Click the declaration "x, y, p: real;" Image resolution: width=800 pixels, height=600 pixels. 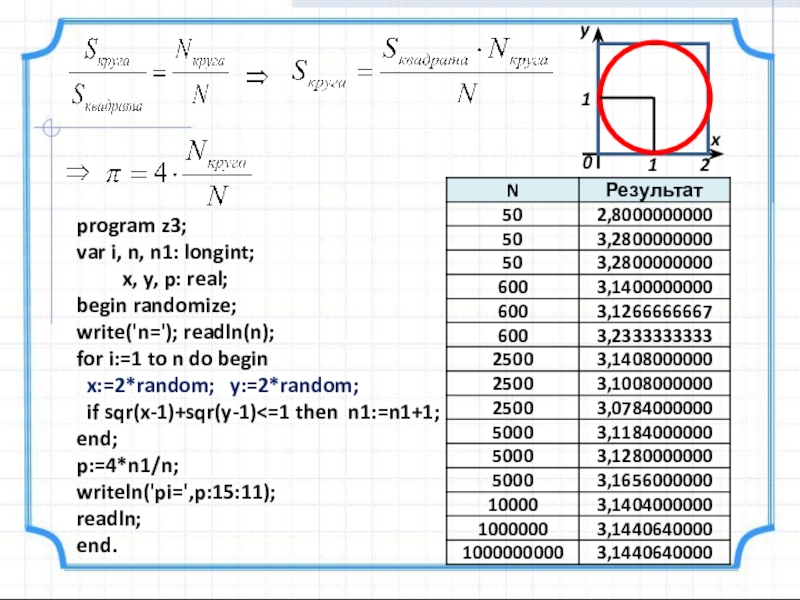click(x=174, y=279)
